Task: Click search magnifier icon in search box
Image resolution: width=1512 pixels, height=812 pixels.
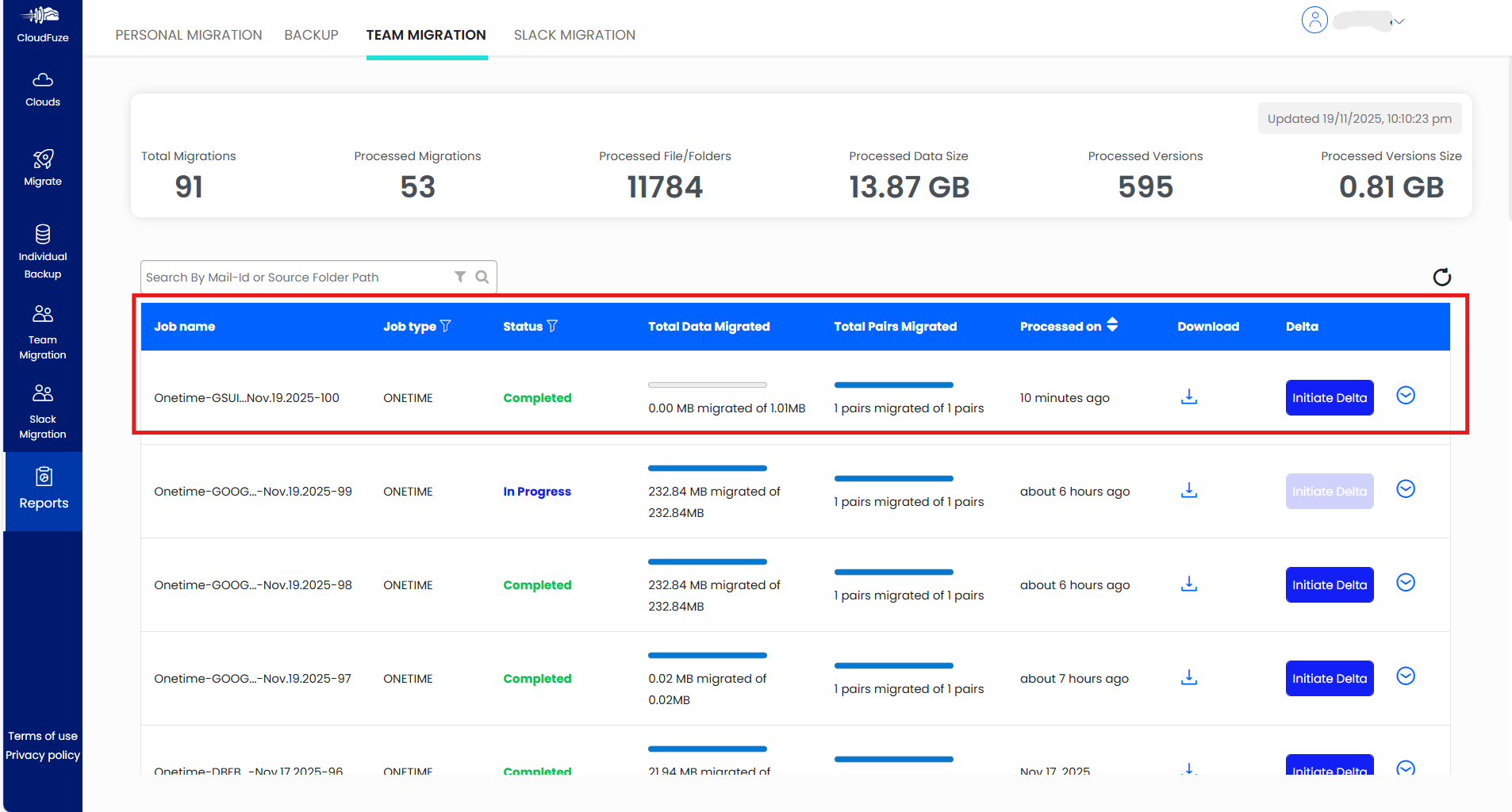Action: coord(482,277)
